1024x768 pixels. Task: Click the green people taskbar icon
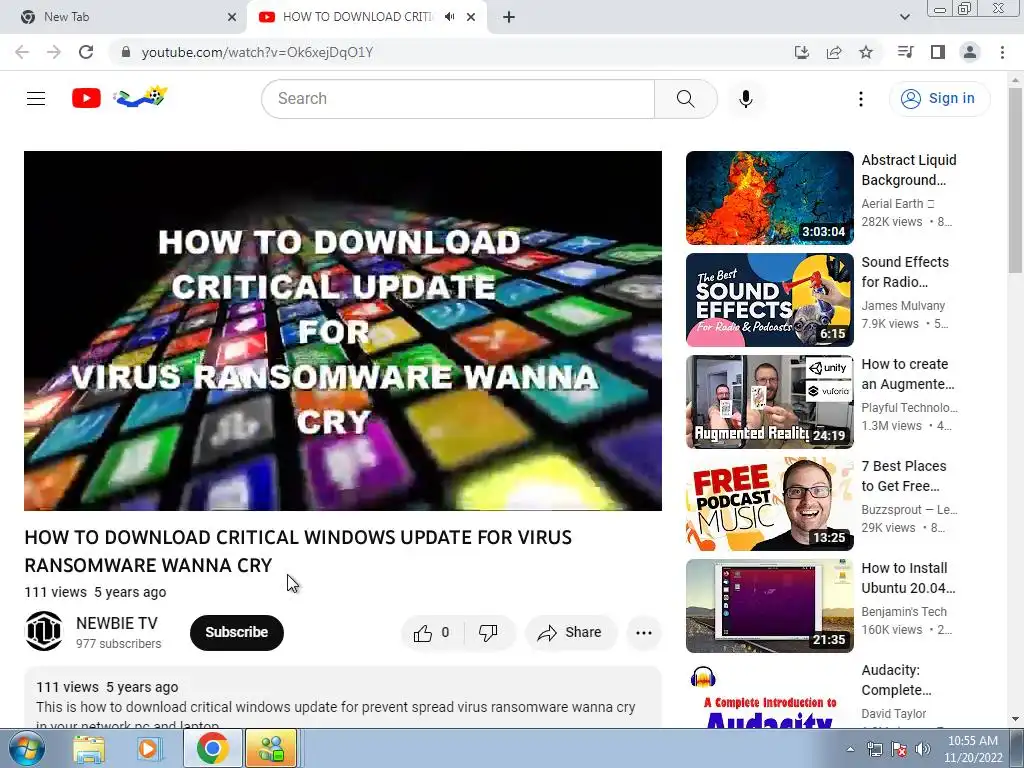pos(271,748)
